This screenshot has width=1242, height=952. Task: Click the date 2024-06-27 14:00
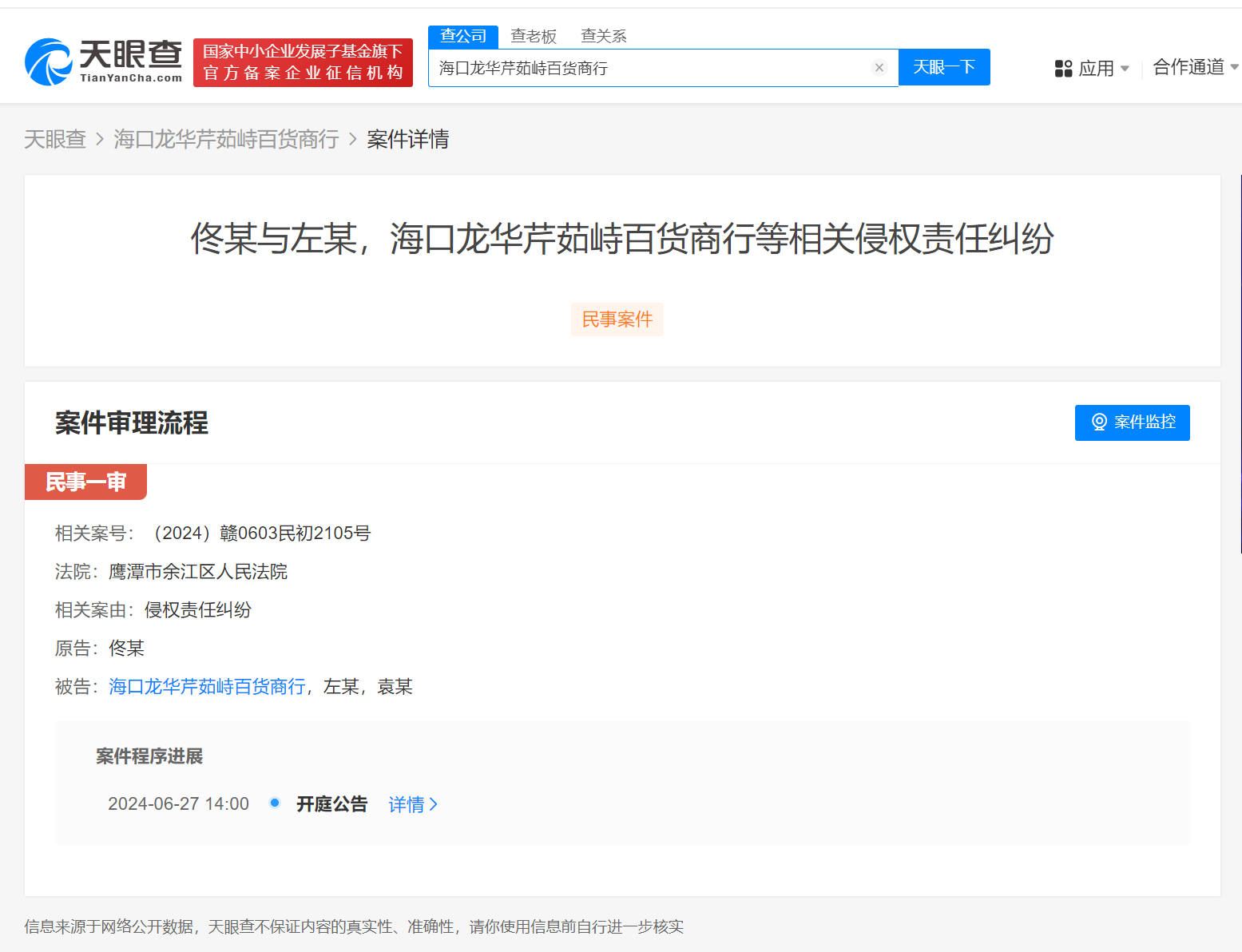[178, 804]
